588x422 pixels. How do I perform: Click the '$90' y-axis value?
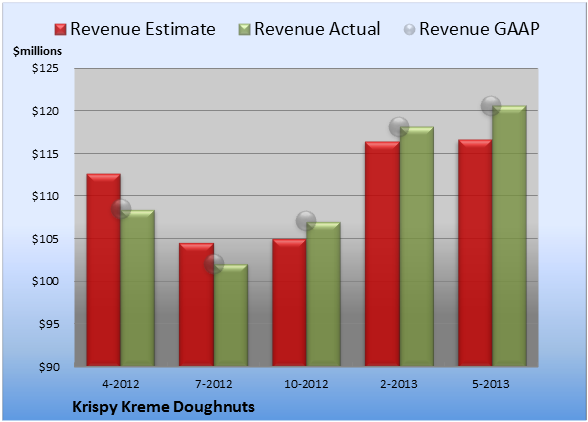(x=49, y=367)
